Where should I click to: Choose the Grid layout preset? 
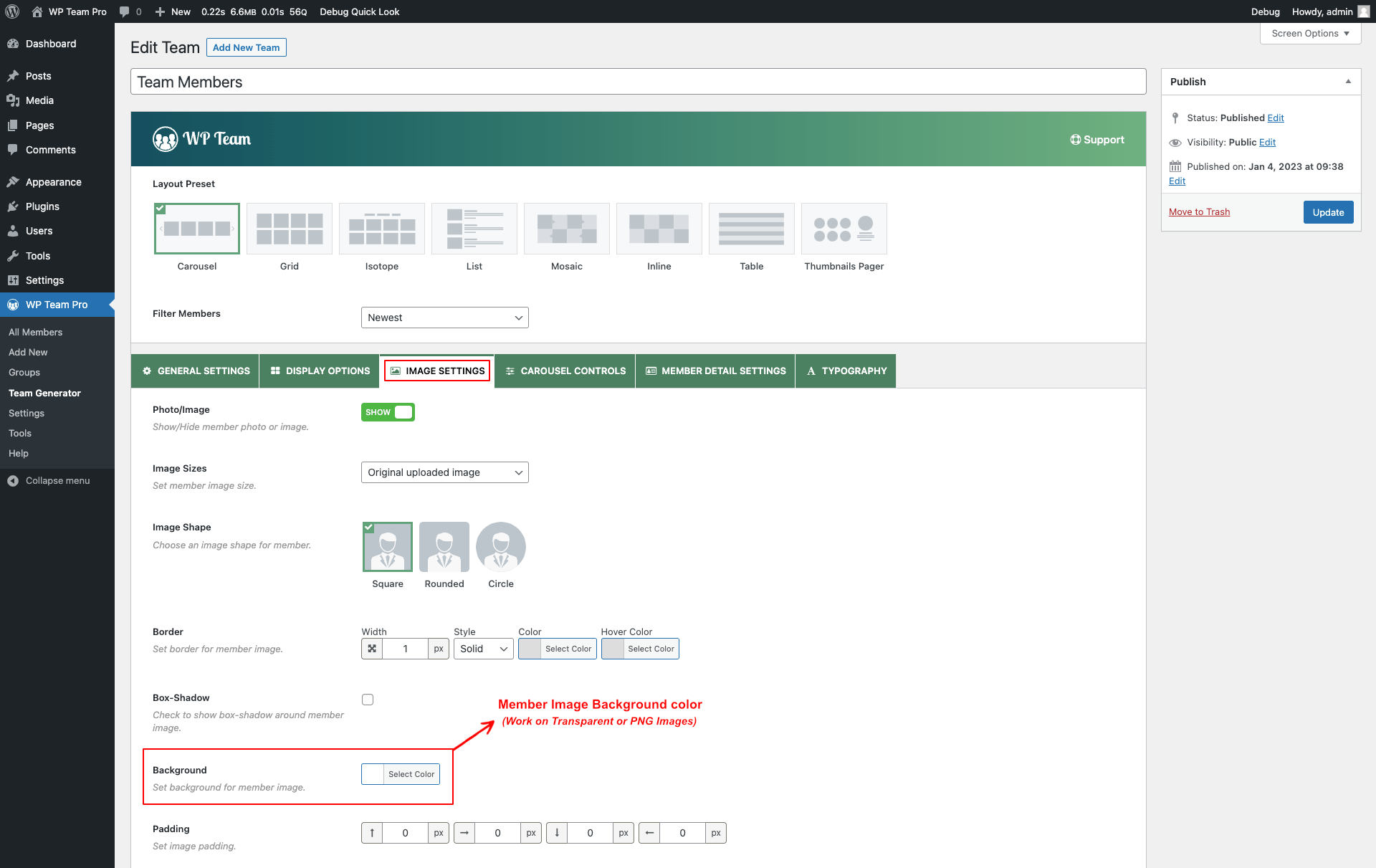(x=289, y=228)
